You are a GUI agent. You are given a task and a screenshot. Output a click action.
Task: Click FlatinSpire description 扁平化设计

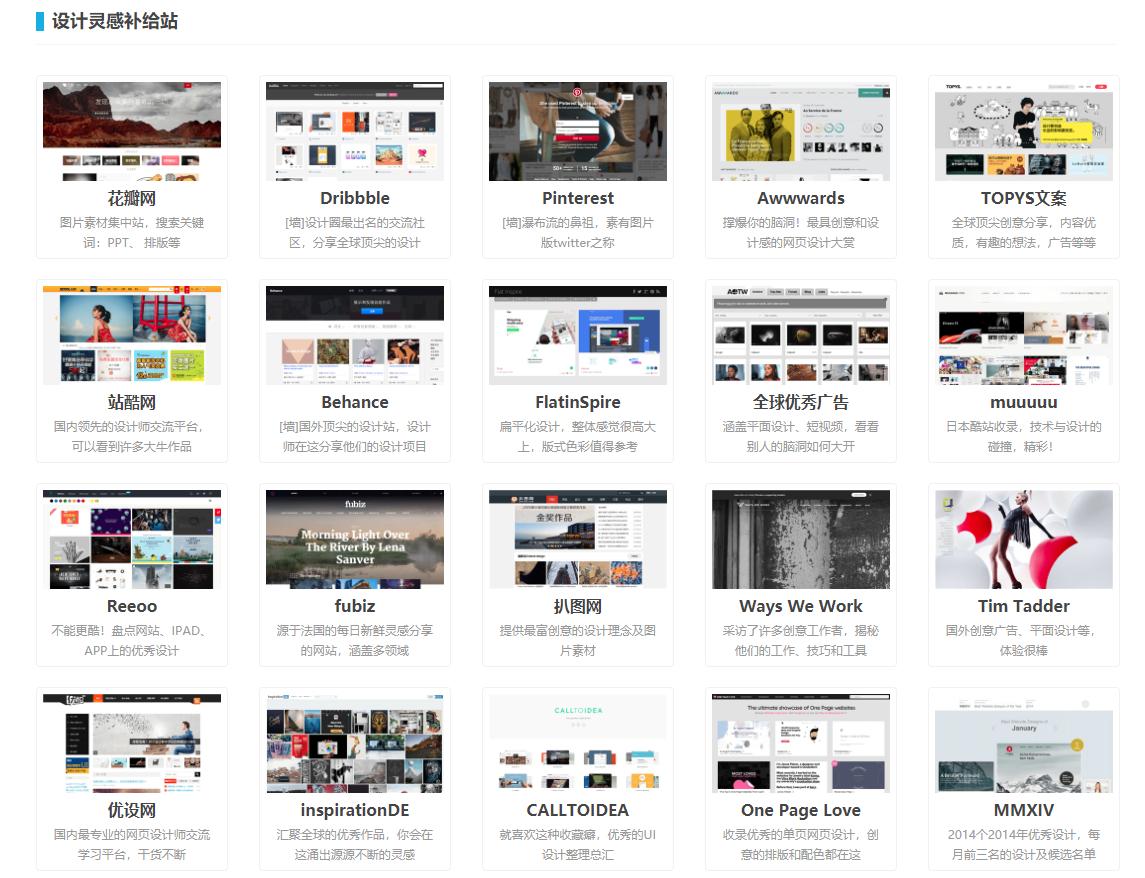(x=578, y=436)
